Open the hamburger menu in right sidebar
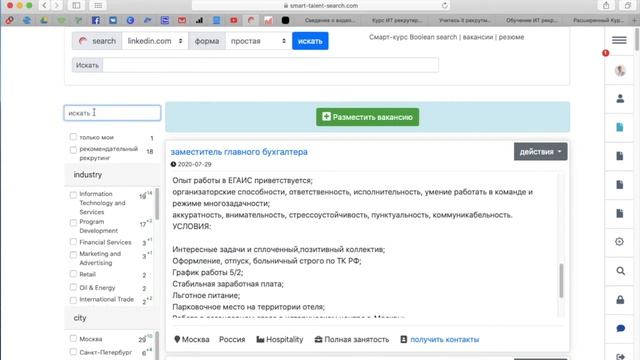Viewport: 640px width, 360px height. [x=619, y=40]
